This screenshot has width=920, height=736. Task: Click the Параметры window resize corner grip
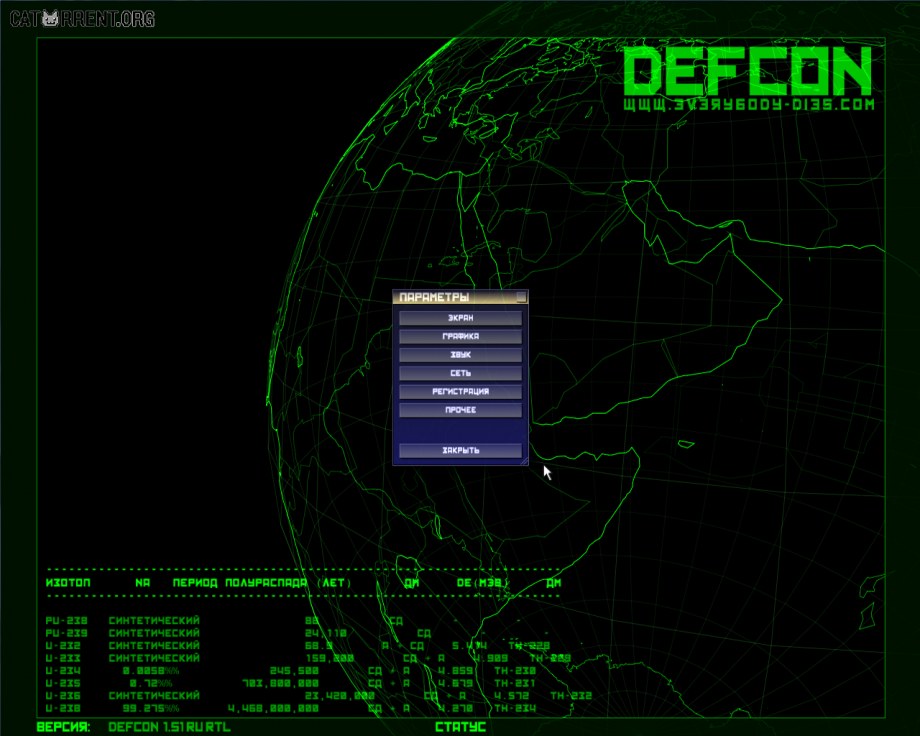coord(524,461)
